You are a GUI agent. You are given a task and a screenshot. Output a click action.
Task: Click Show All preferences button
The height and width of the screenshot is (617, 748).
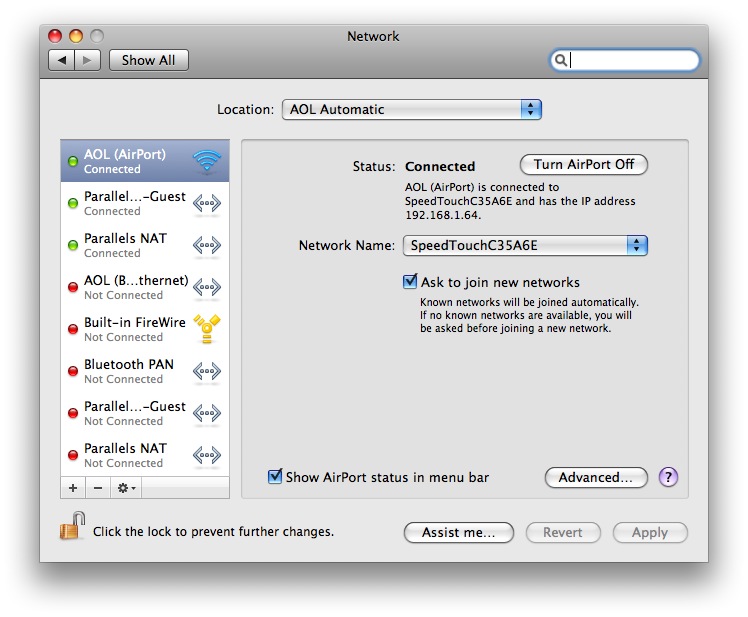pos(148,60)
